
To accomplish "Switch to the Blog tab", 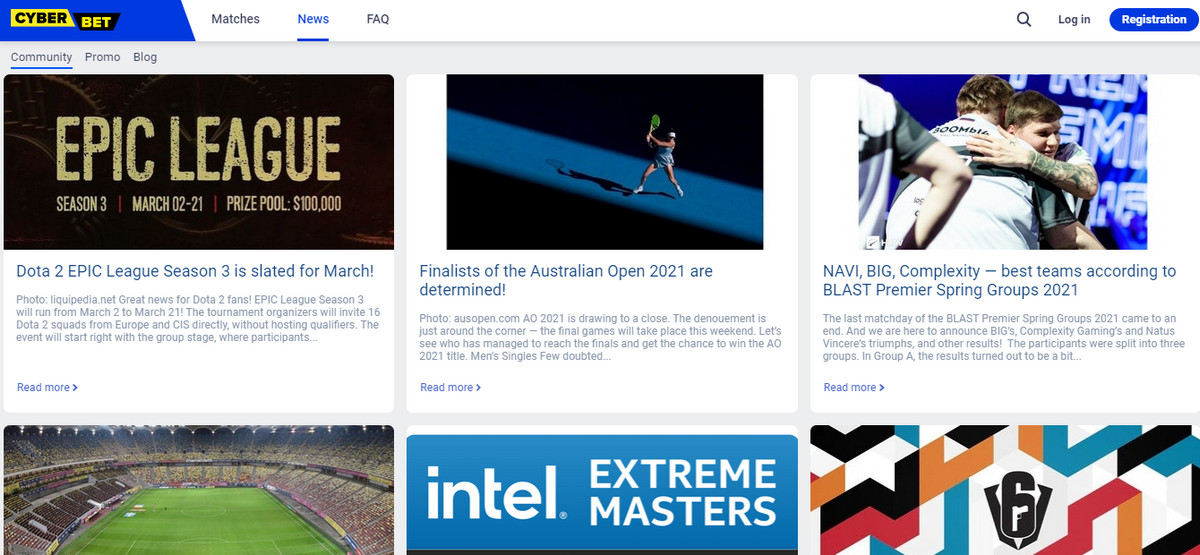I will point(145,57).
